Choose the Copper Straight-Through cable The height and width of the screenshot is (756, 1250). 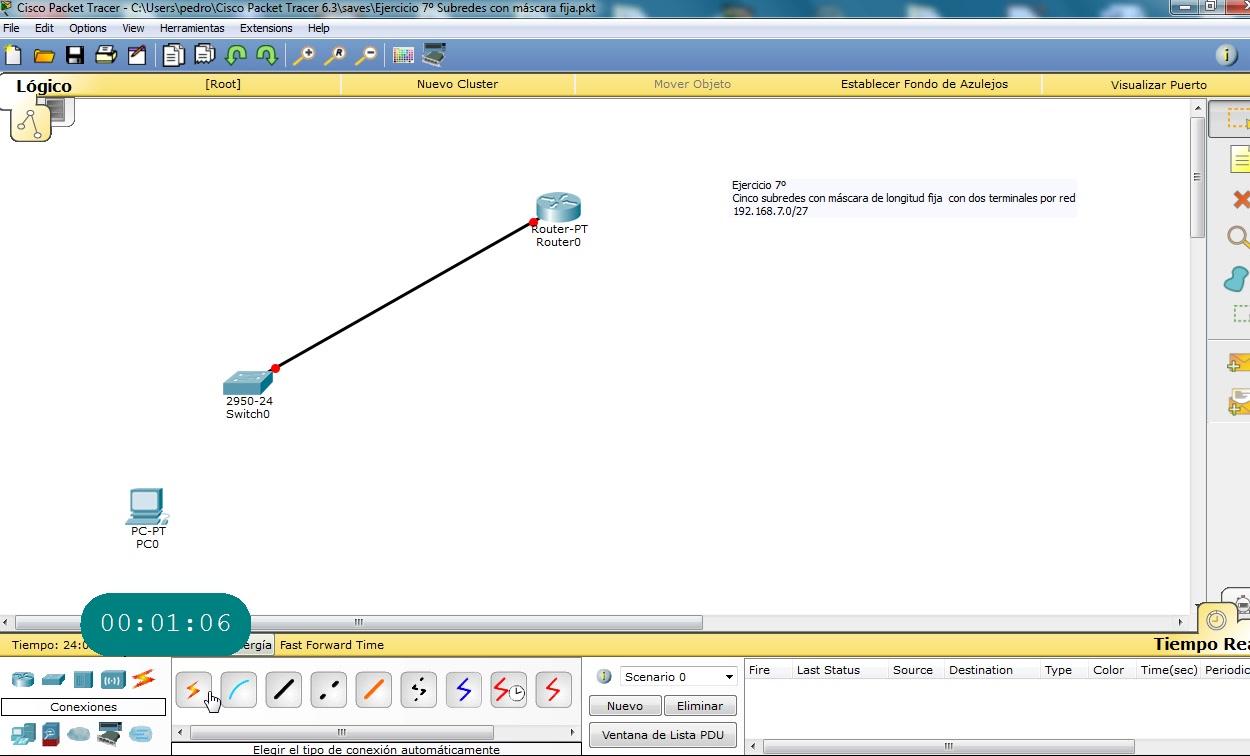[284, 690]
